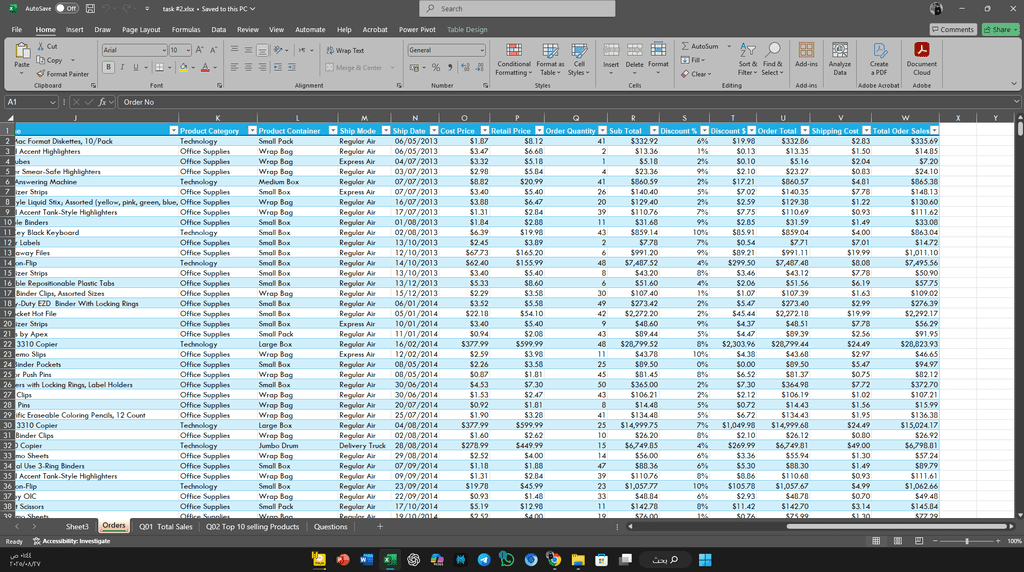Open the AutoSum dropdown arrow
Image resolution: width=1024 pixels, height=572 pixels.
point(729,46)
